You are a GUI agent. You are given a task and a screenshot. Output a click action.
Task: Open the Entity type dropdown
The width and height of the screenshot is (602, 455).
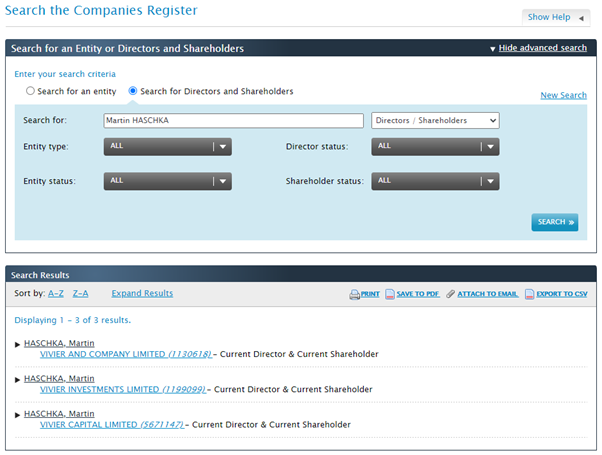click(167, 147)
